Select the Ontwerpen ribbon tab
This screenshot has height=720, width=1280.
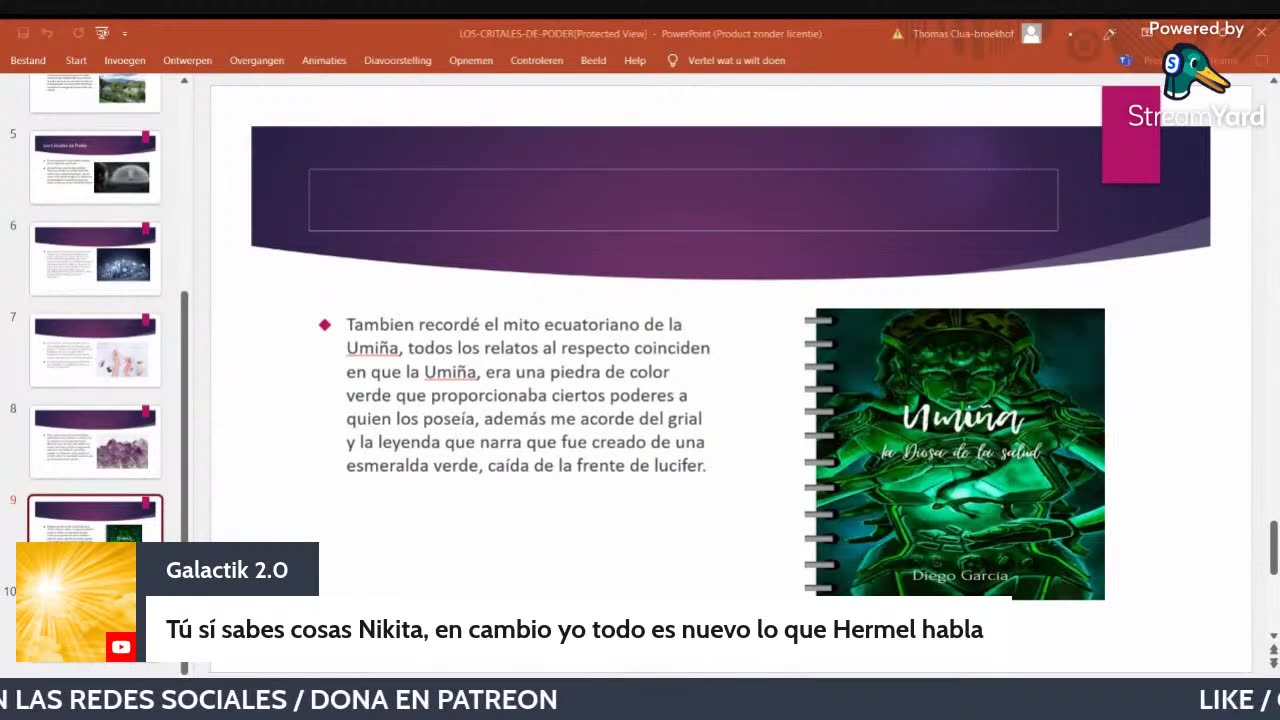click(187, 60)
